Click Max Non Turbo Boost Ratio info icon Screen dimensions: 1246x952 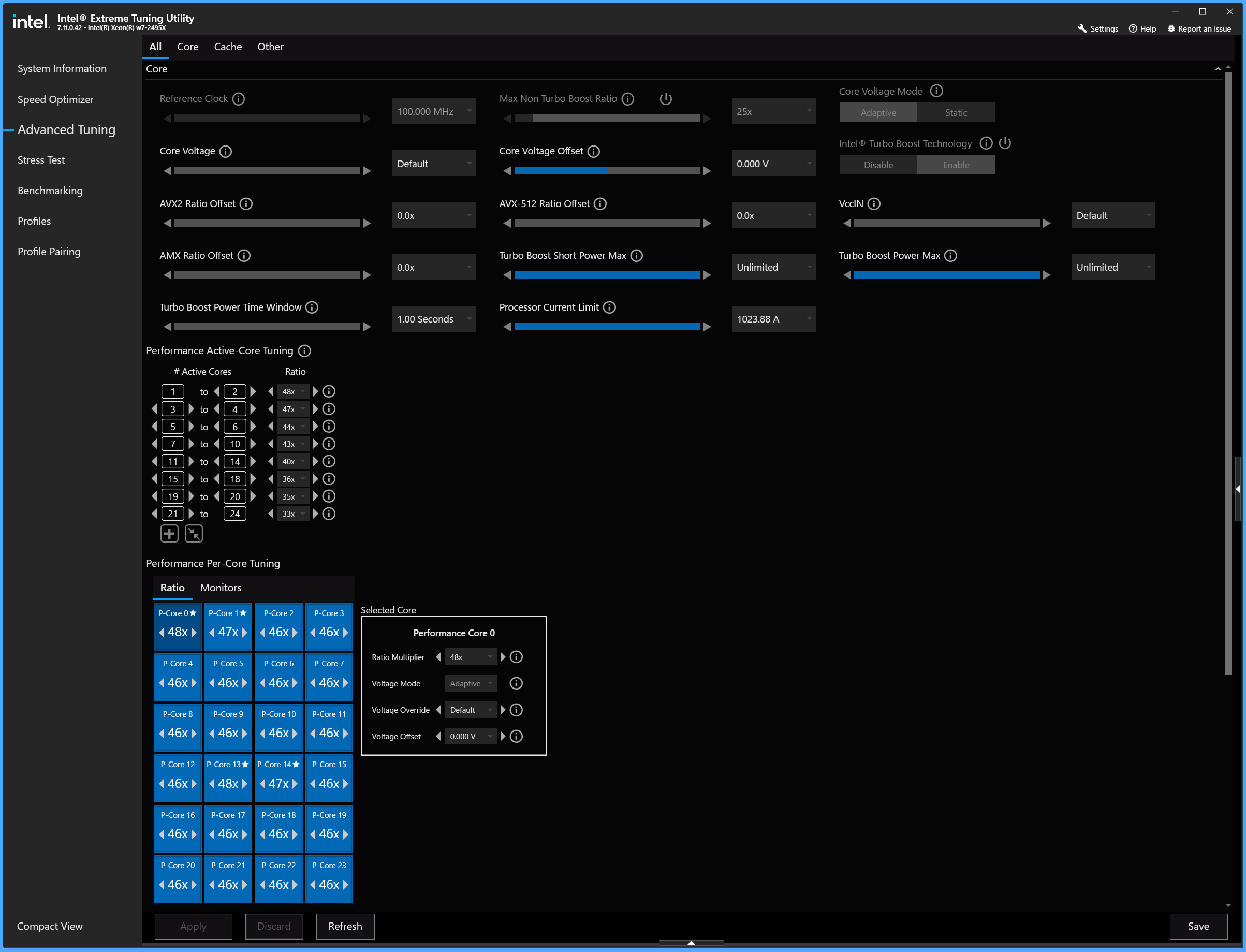628,99
